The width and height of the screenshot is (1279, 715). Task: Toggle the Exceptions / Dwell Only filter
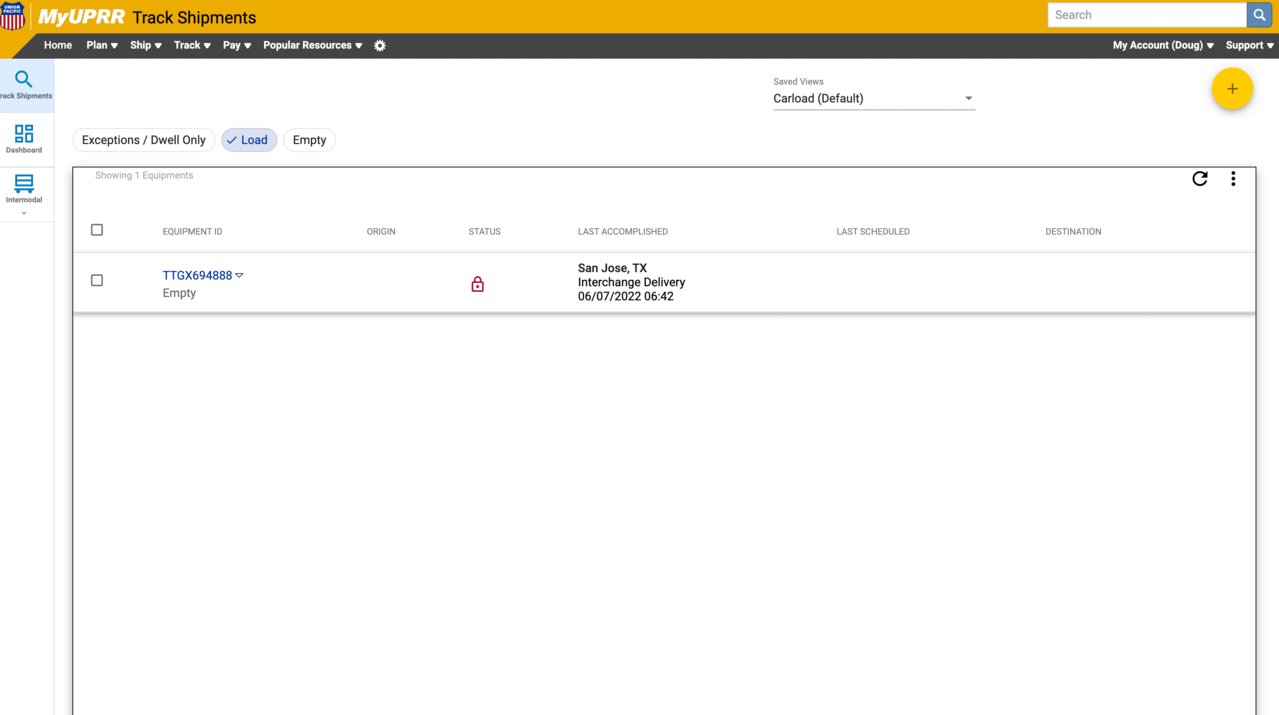point(144,140)
